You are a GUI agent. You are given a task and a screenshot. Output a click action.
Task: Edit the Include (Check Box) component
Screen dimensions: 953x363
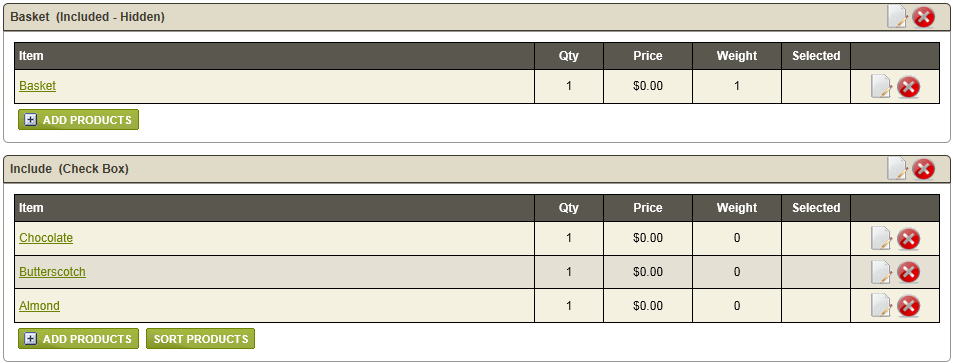[898, 168]
